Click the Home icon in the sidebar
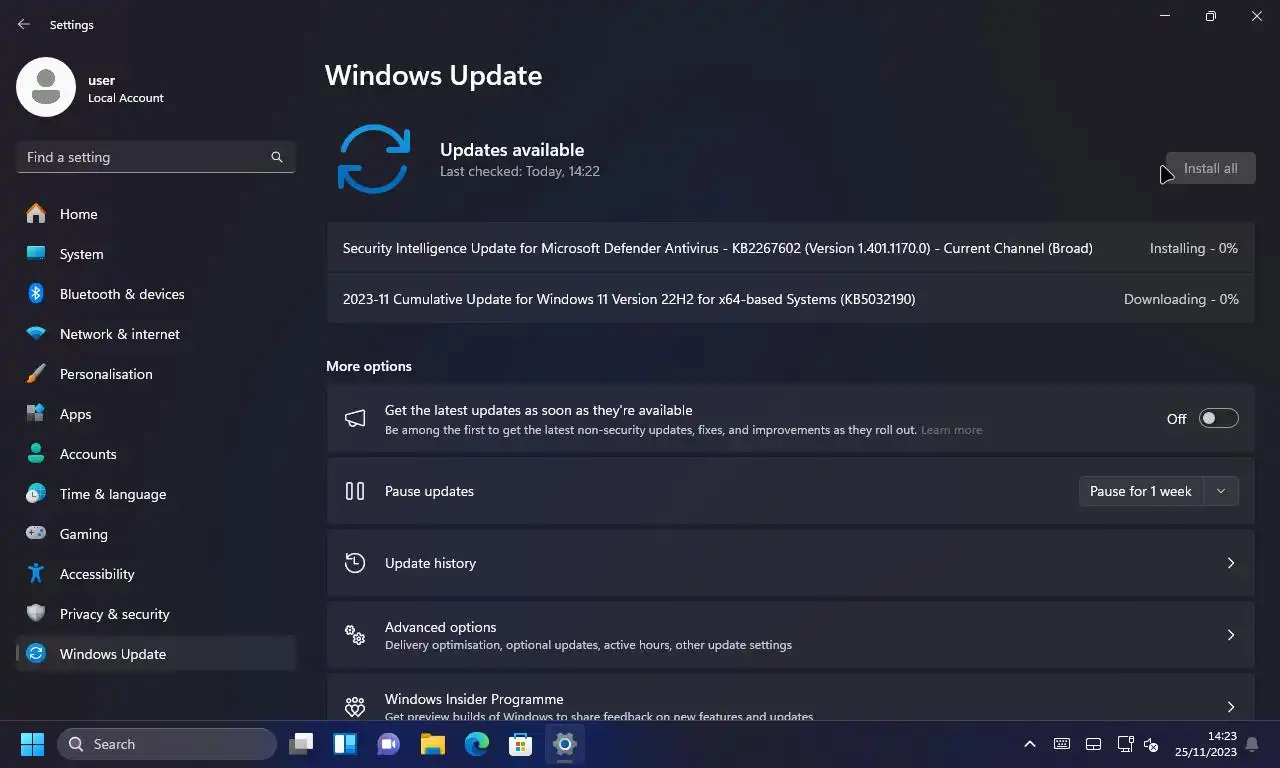This screenshot has height=768, width=1280. tap(36, 214)
